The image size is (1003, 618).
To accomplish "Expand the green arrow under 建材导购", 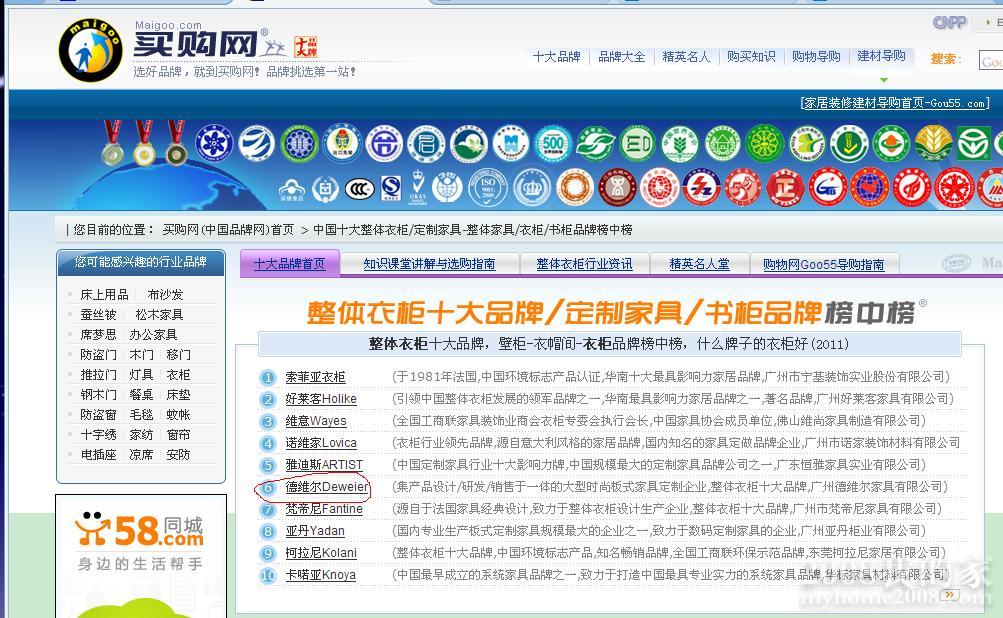I will 883,80.
